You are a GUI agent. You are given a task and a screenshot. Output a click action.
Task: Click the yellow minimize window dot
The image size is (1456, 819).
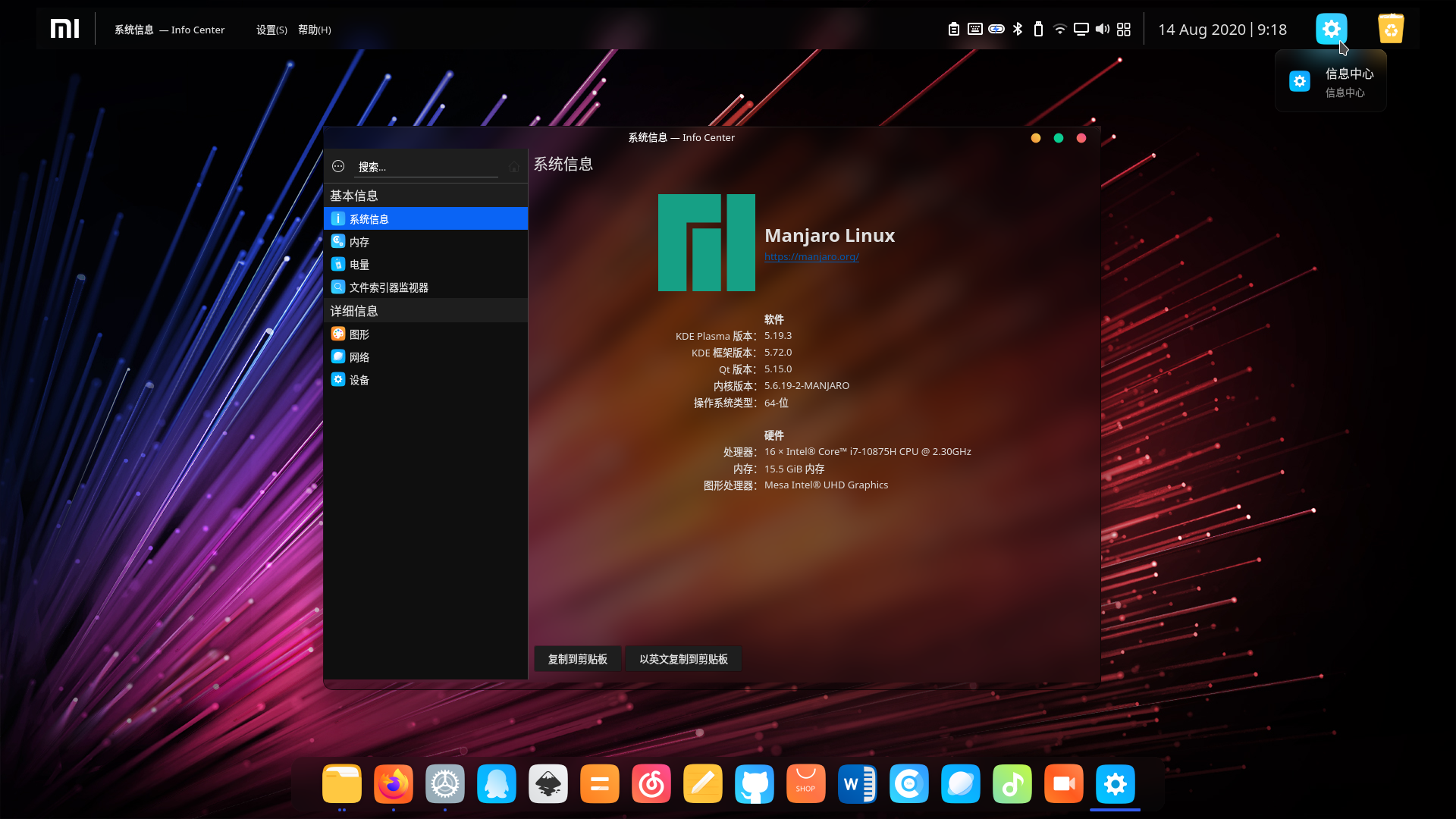point(1036,138)
